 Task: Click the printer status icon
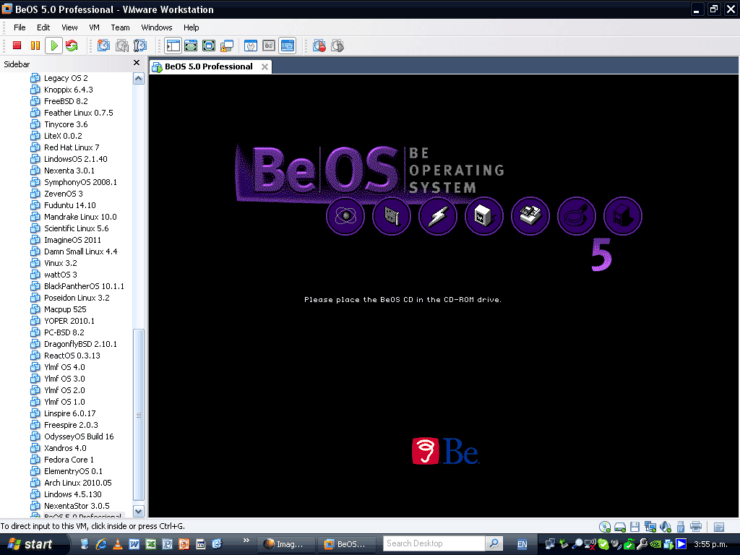point(696,527)
